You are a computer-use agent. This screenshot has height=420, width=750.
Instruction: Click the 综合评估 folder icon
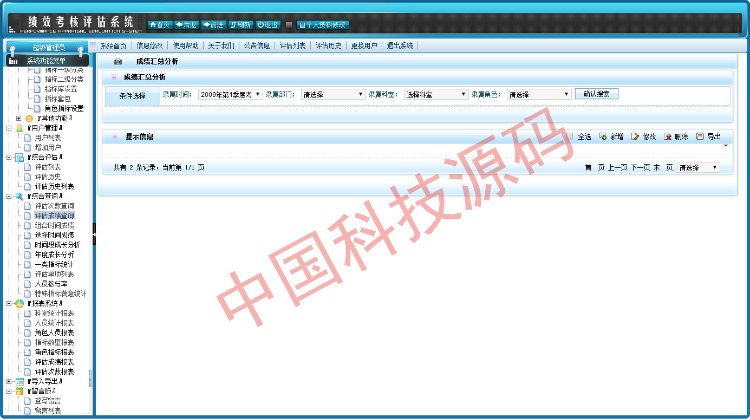(20, 157)
